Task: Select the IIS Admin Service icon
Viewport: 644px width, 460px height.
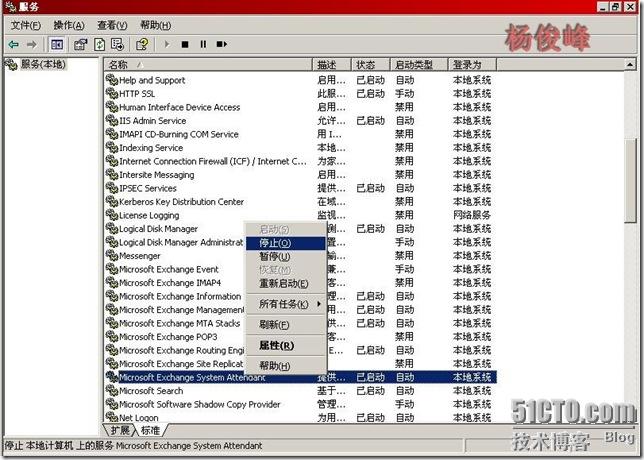Action: click(112, 120)
